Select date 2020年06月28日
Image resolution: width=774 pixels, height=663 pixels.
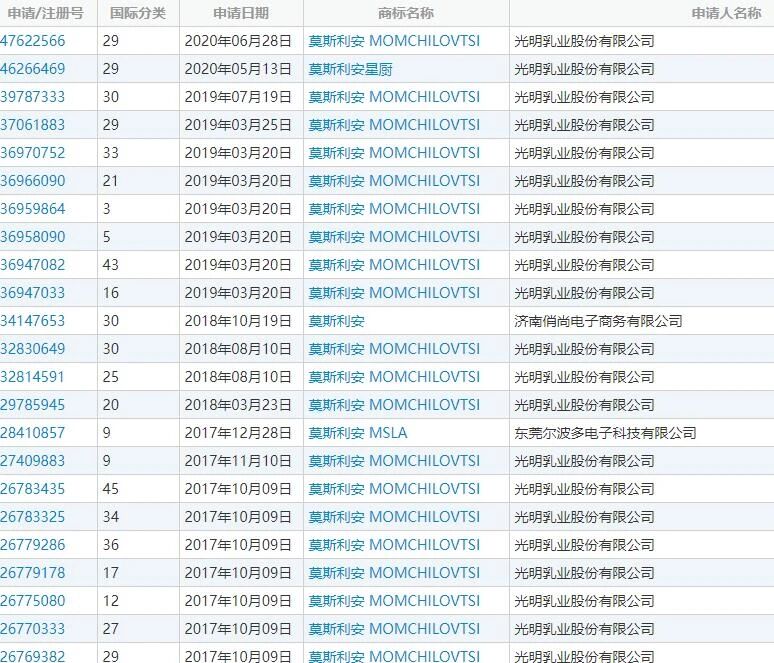[238, 41]
